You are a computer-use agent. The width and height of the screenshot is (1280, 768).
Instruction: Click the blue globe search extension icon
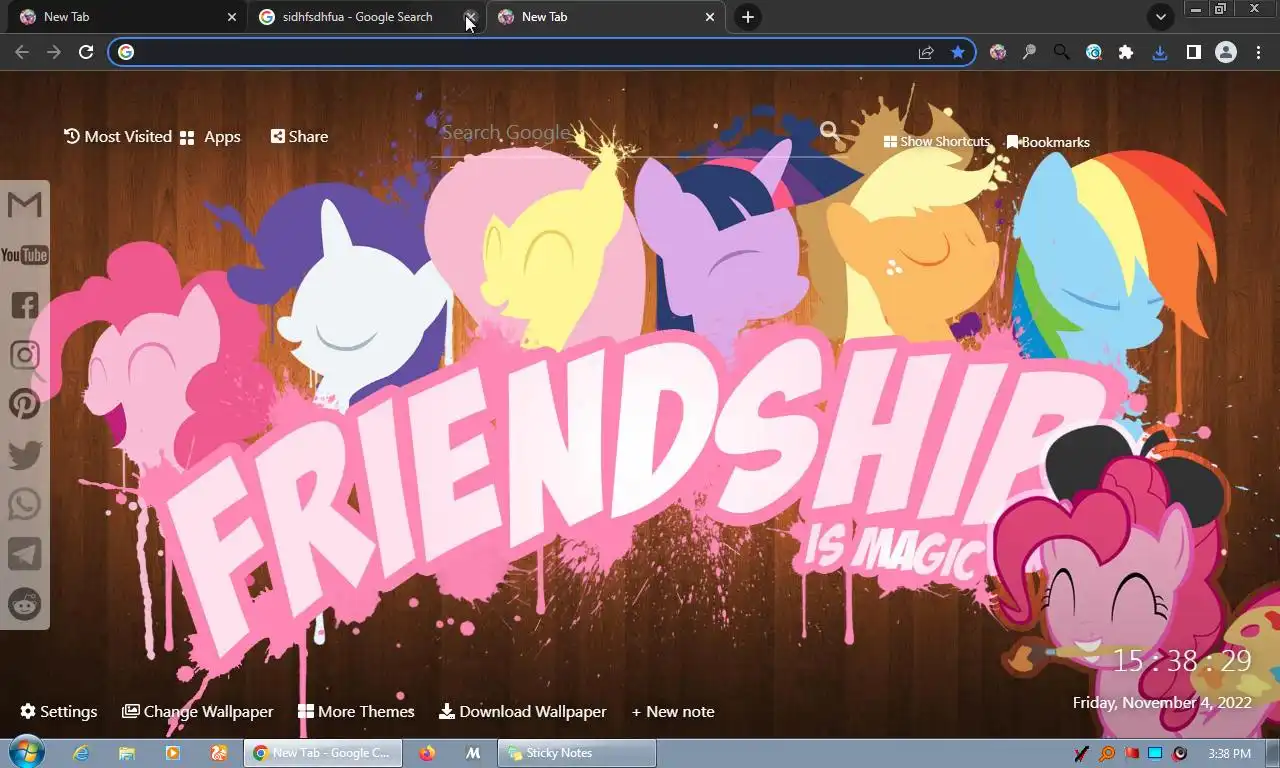click(1094, 52)
